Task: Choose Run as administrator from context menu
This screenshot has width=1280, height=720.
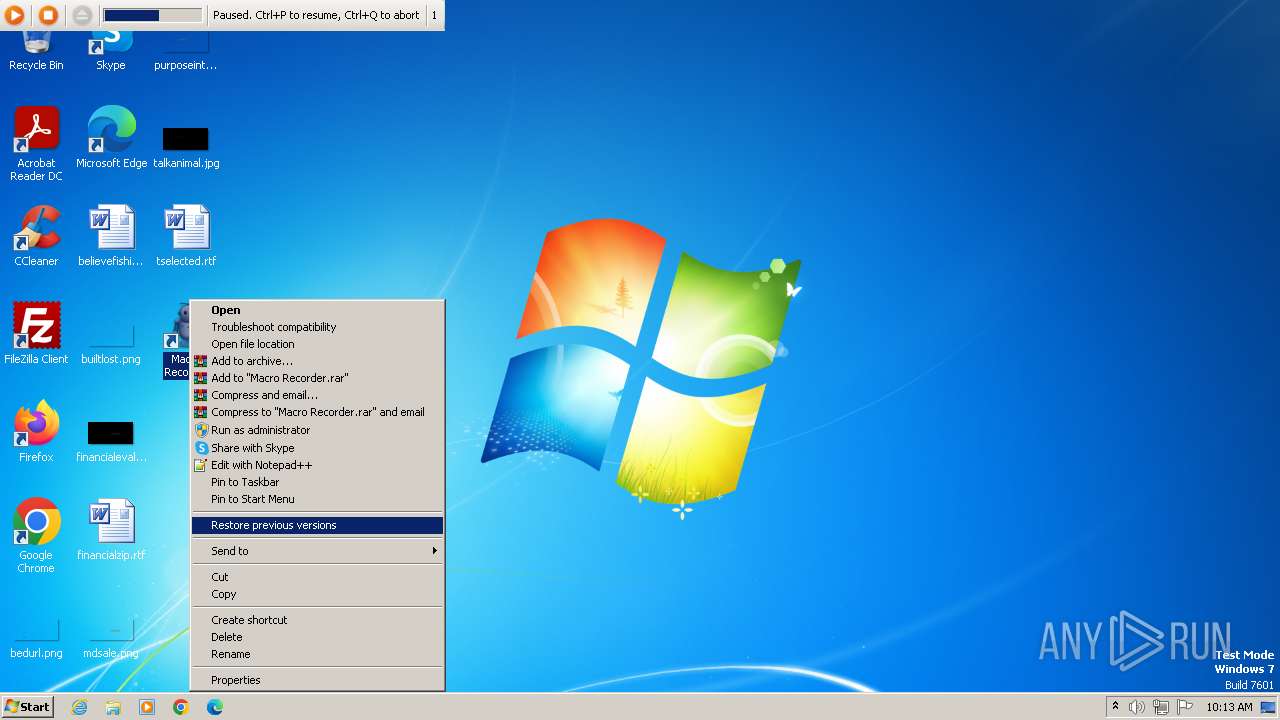Action: 317,430
